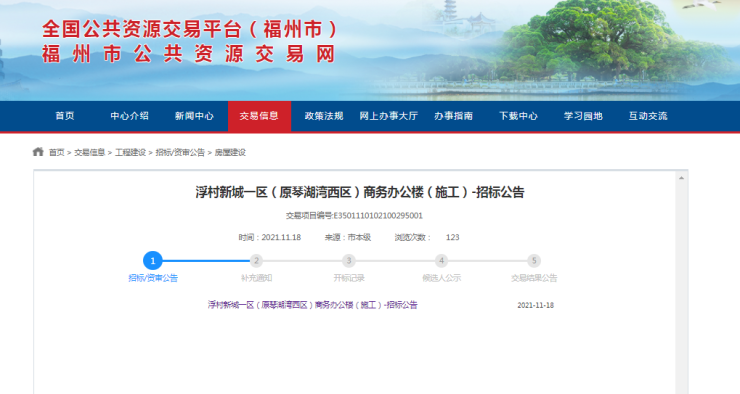Click the 补充通知 step label
740x394 pixels.
tap(256, 278)
